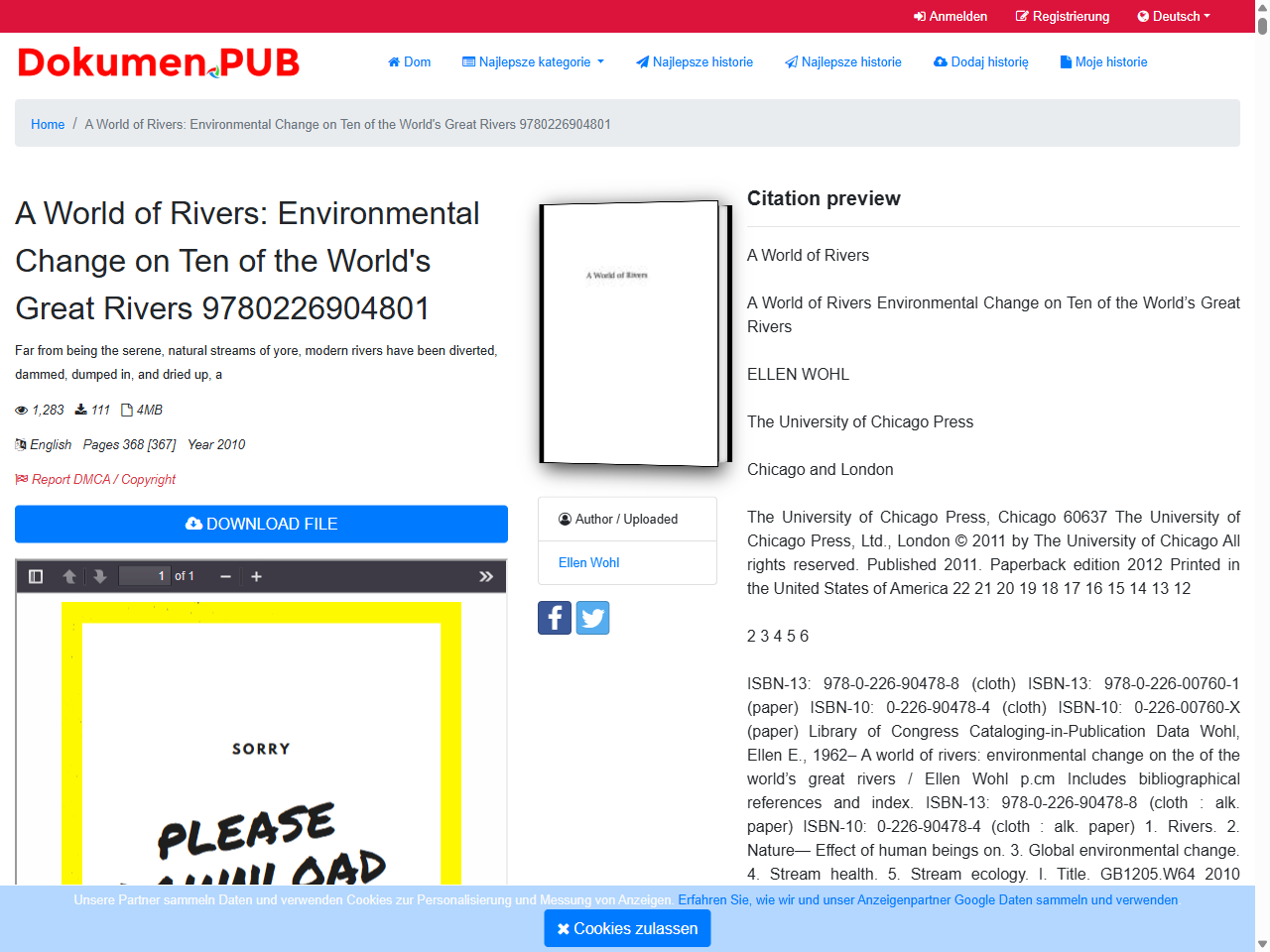Click the Year 2010 text
Screen dimensions: 1270x952
click(216, 444)
